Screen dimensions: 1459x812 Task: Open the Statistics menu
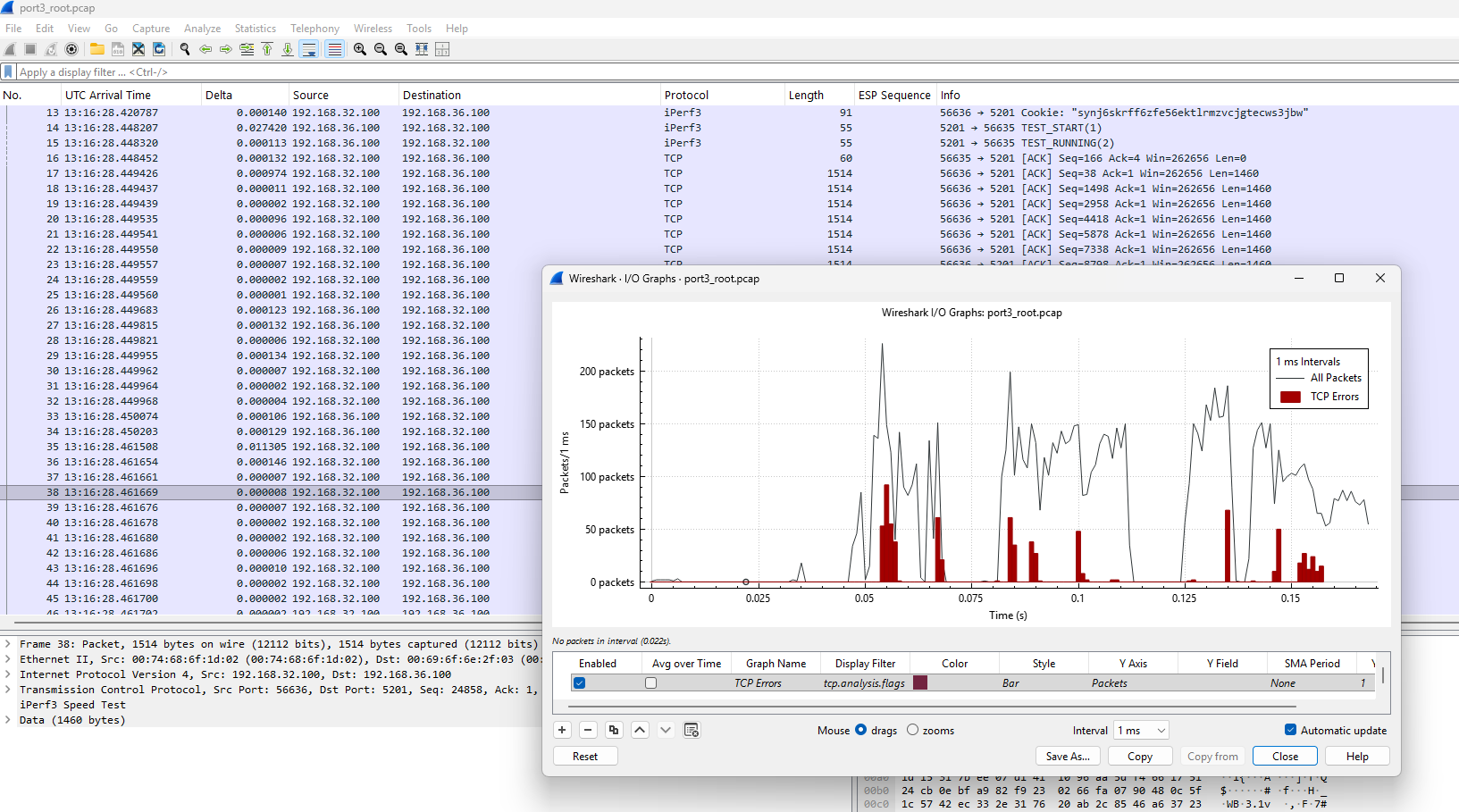tap(256, 29)
